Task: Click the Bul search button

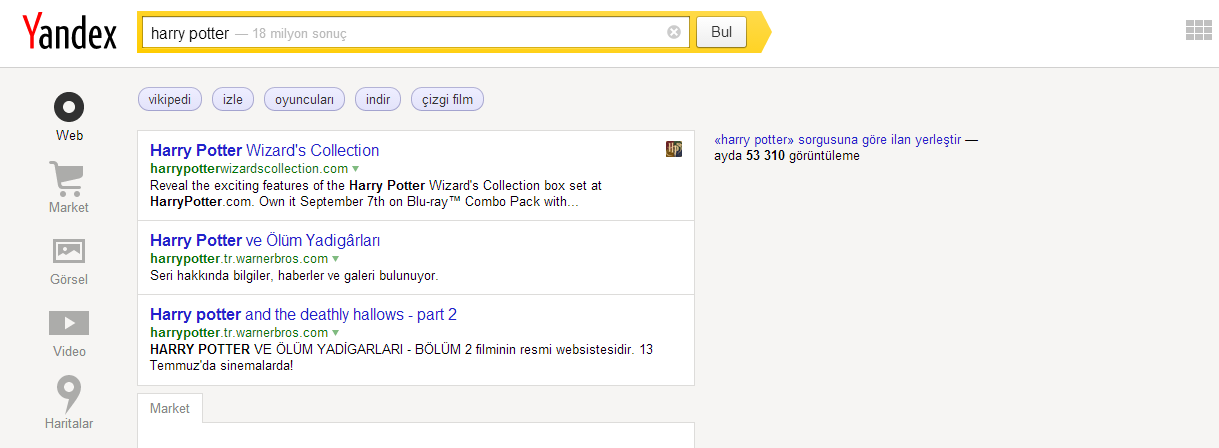Action: click(x=721, y=32)
